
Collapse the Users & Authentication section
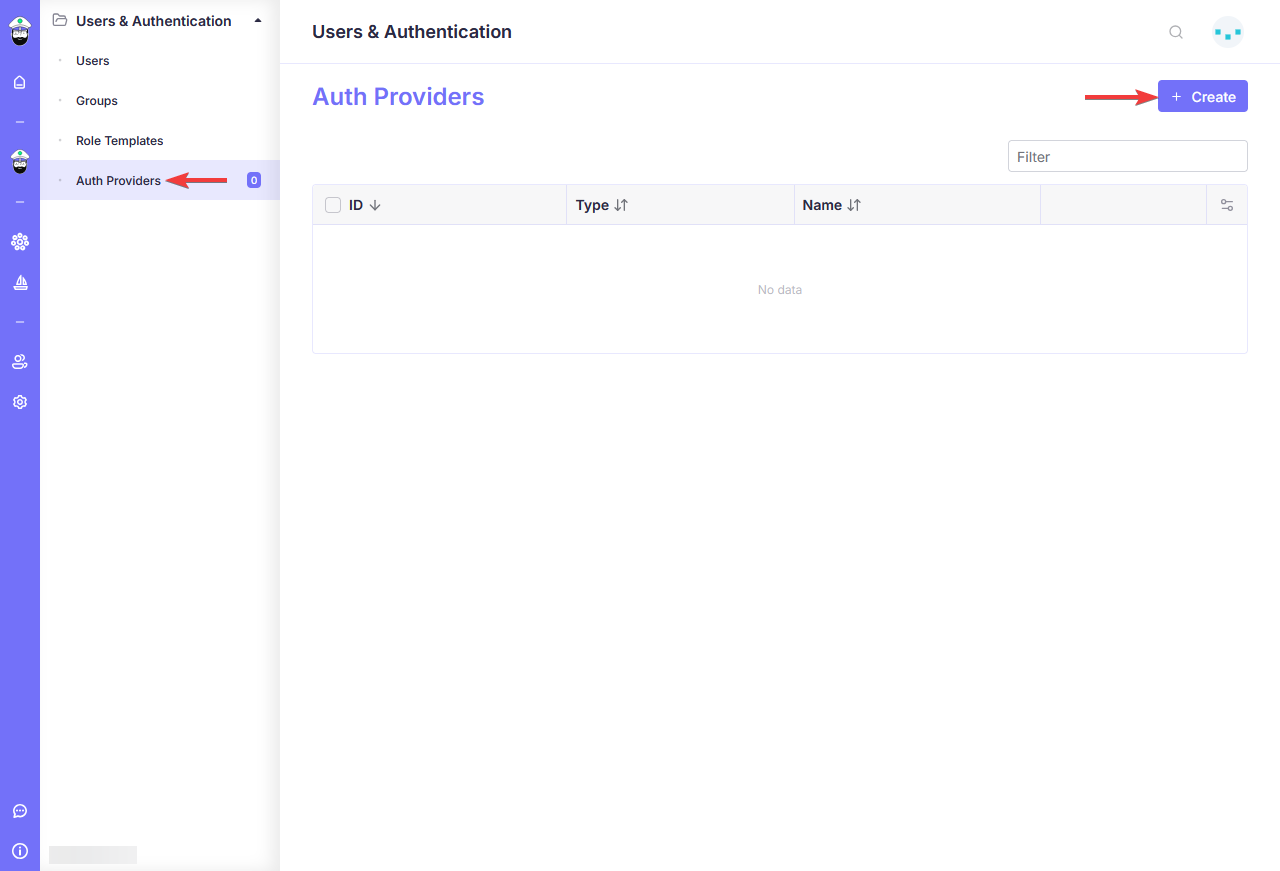click(x=258, y=21)
